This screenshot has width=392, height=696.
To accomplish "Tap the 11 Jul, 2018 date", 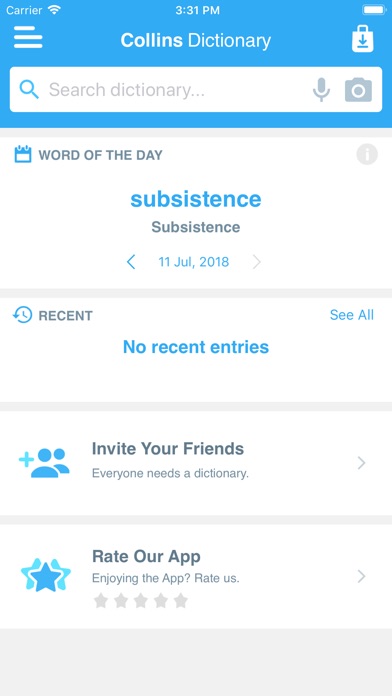I will [194, 262].
